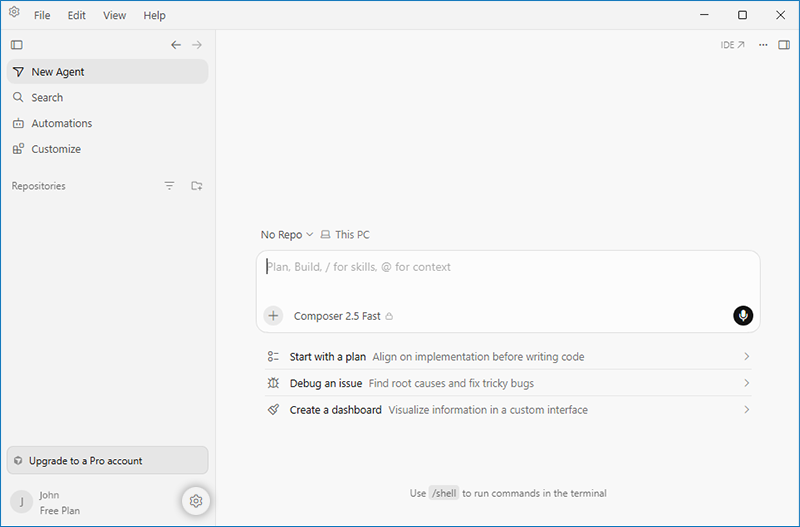Toggle the left sidebar panel icon
The image size is (800, 527).
(17, 45)
